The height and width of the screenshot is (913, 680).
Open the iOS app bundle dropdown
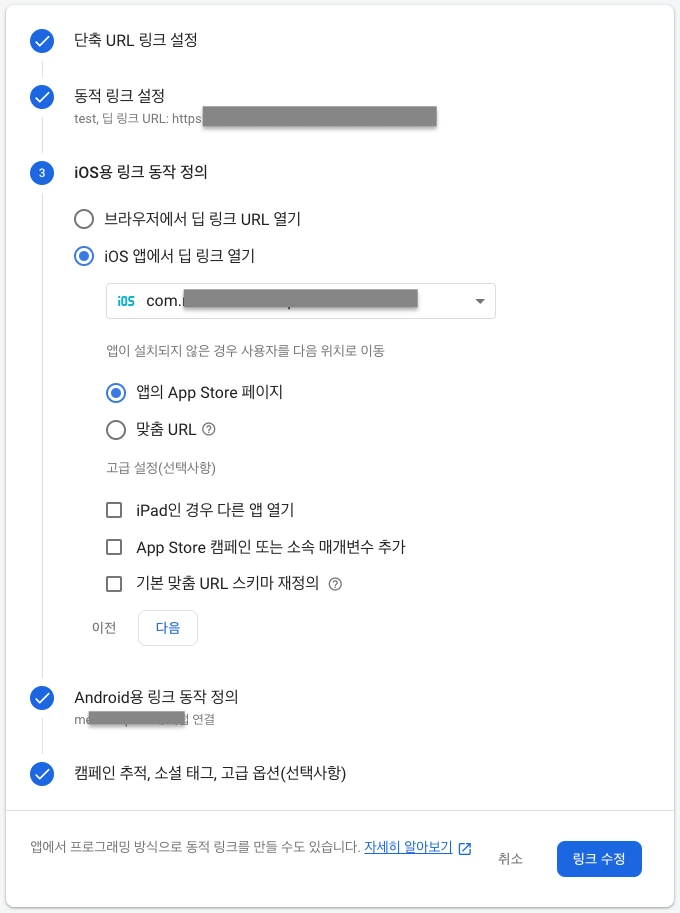point(300,301)
